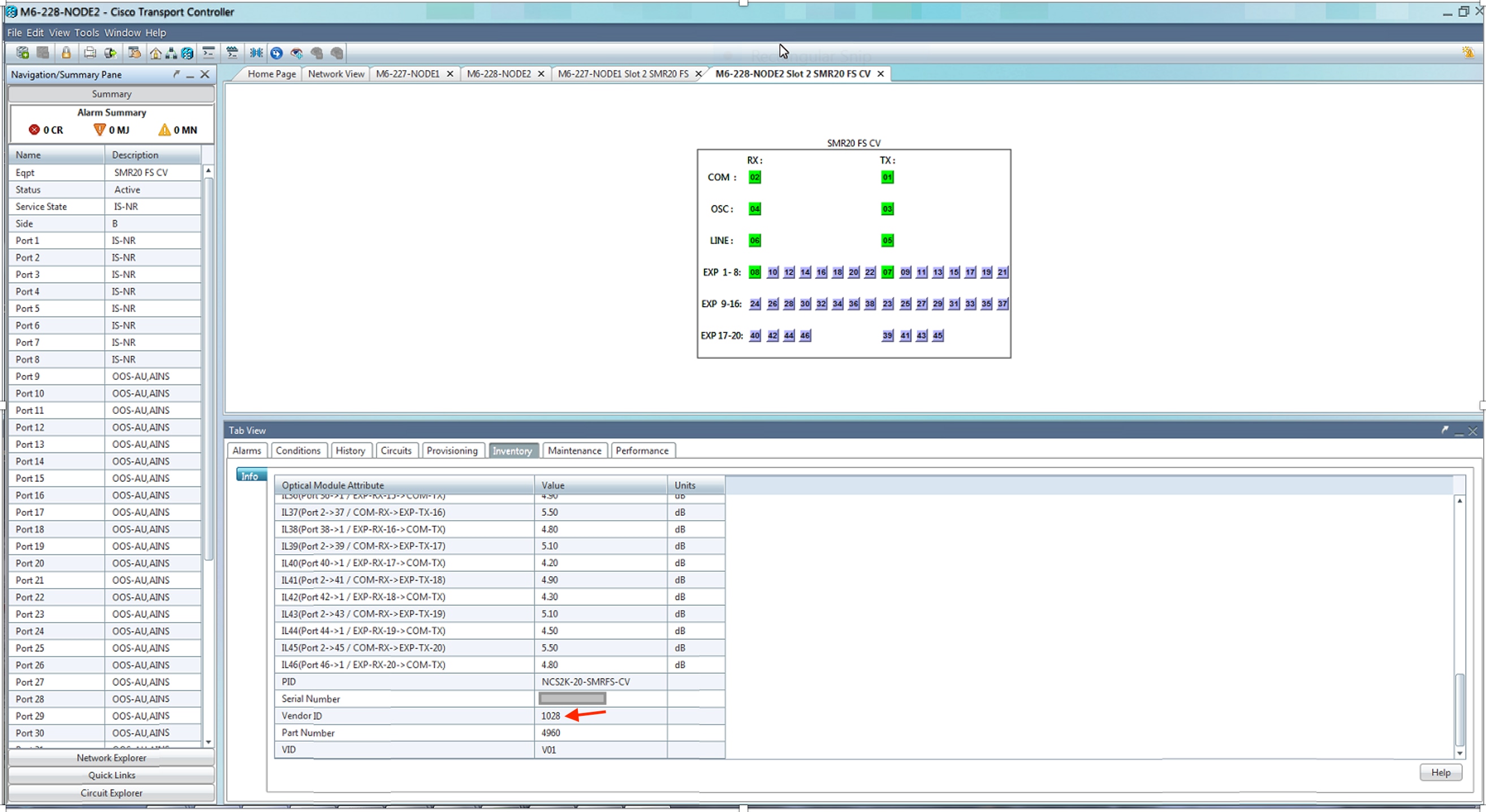Open the Alarms tab

pos(247,451)
